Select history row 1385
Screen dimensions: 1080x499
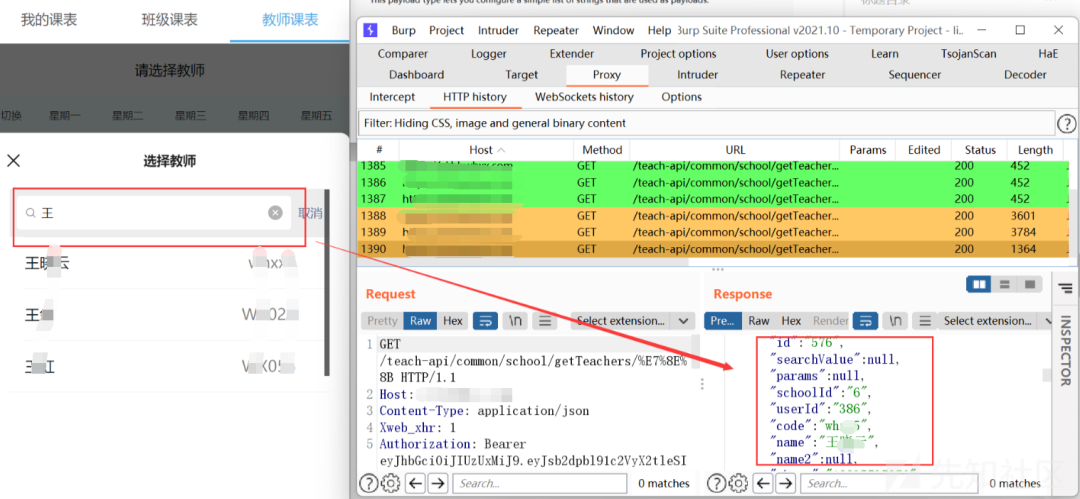click(712, 166)
